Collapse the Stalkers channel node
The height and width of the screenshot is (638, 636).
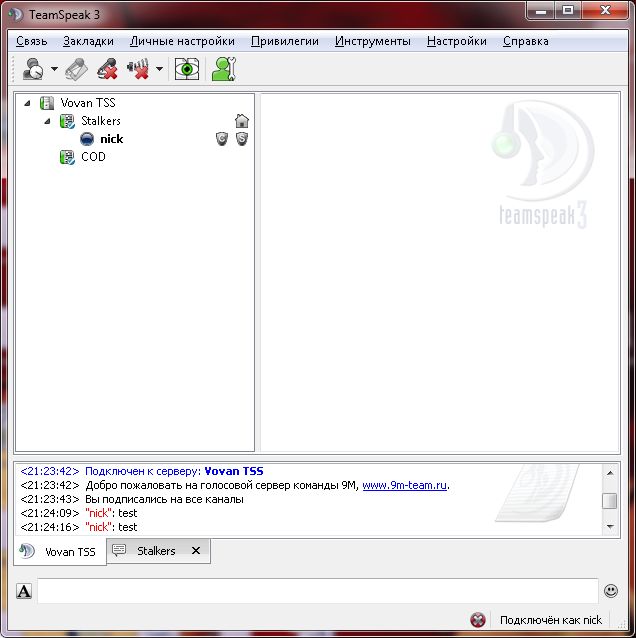(x=47, y=121)
